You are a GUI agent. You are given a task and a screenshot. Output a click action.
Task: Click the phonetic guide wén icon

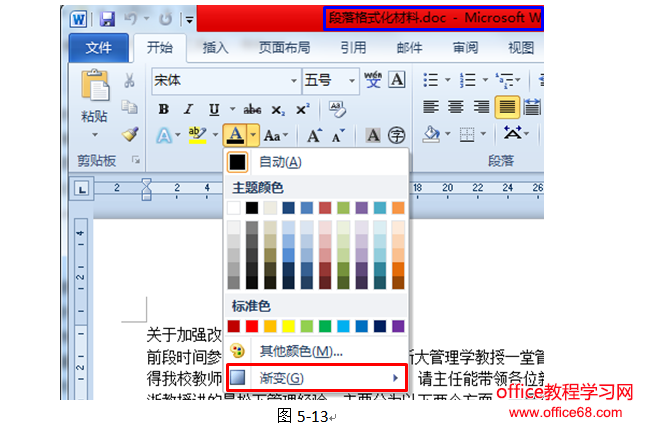(373, 79)
